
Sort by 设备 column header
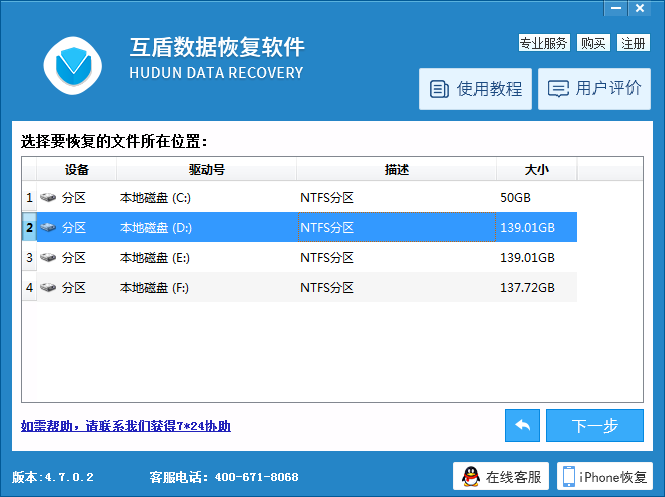point(77,170)
